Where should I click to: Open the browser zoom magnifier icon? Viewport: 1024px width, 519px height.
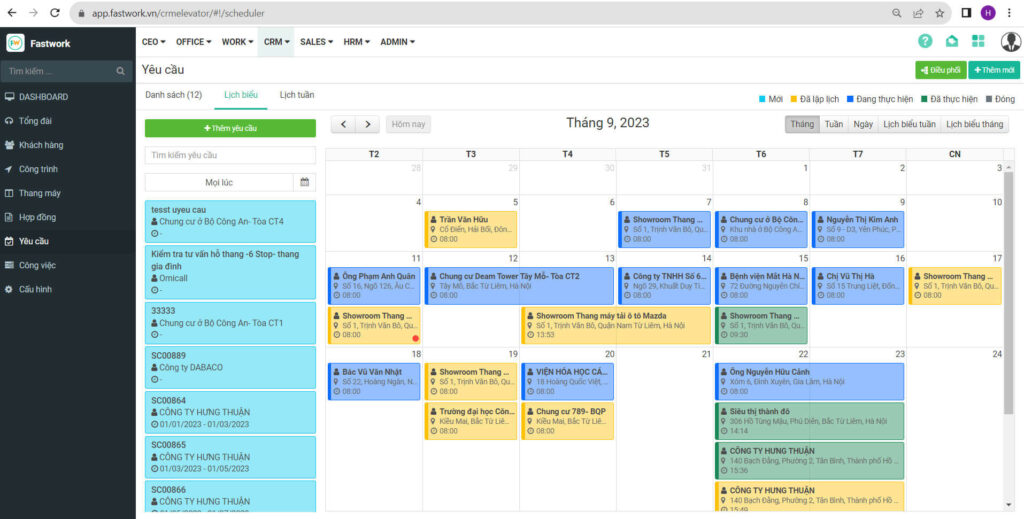pyautogui.click(x=897, y=13)
